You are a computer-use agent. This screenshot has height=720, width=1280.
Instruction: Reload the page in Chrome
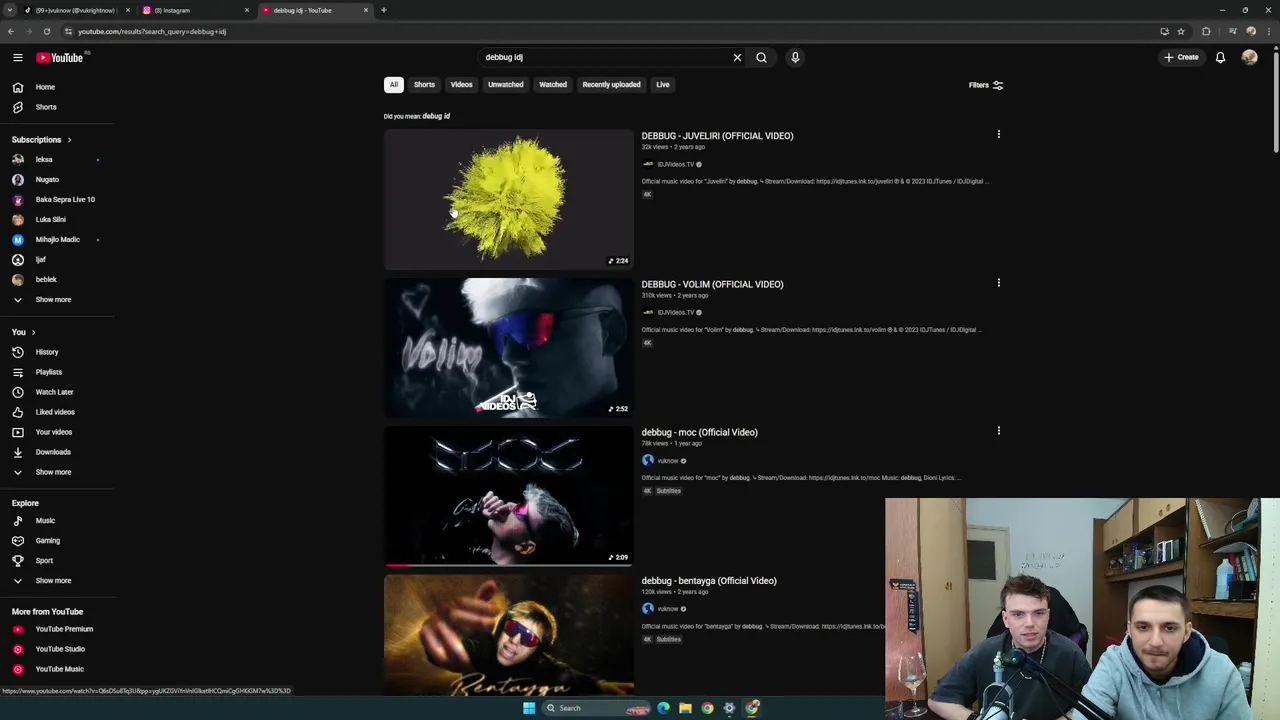47,31
